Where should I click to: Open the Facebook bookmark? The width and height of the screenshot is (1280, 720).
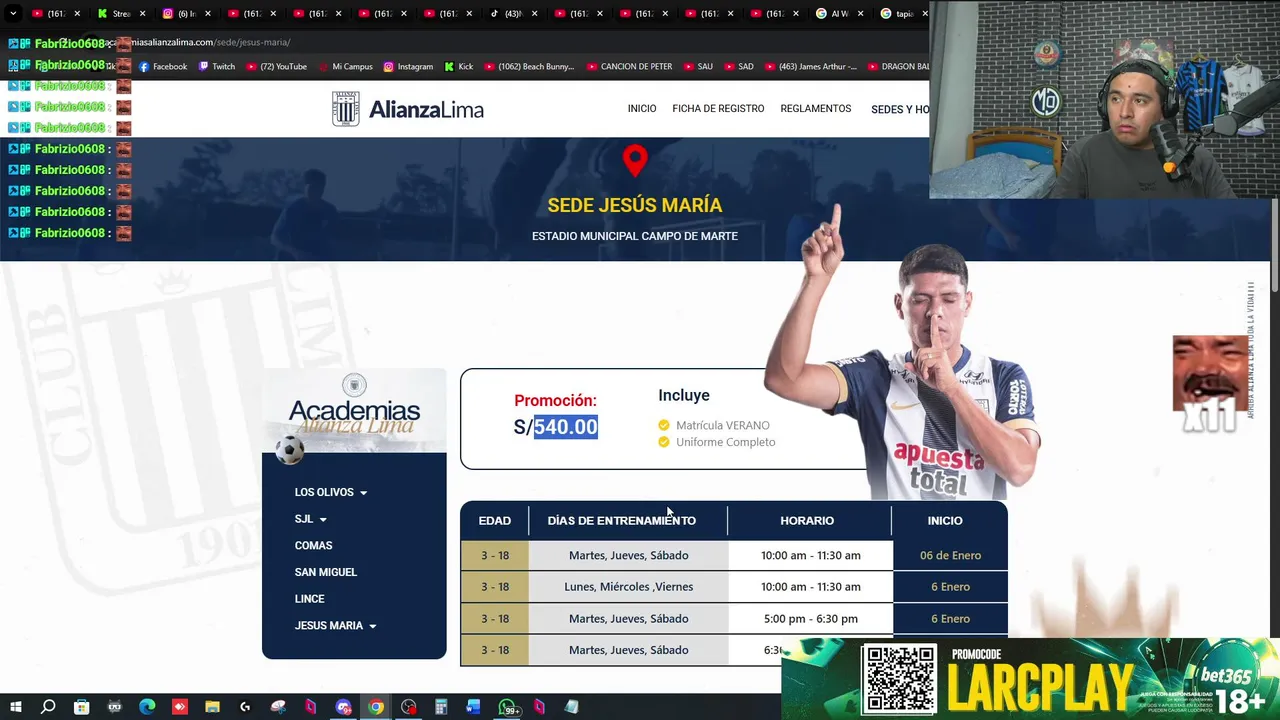(x=163, y=67)
